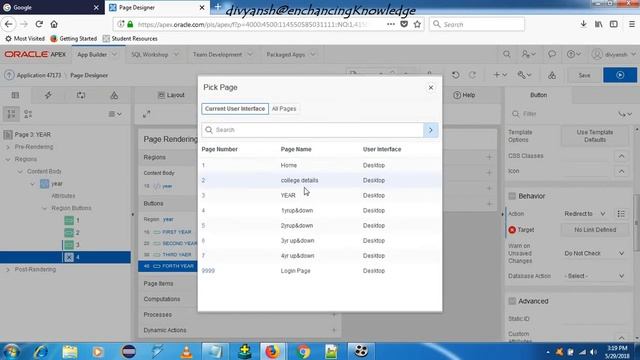Select the Rendering tree tab icon
Screen dimensions: 640x360
pos(16,95)
